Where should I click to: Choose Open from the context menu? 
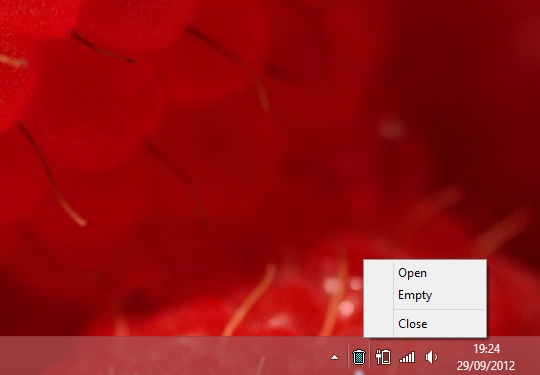[425, 273]
